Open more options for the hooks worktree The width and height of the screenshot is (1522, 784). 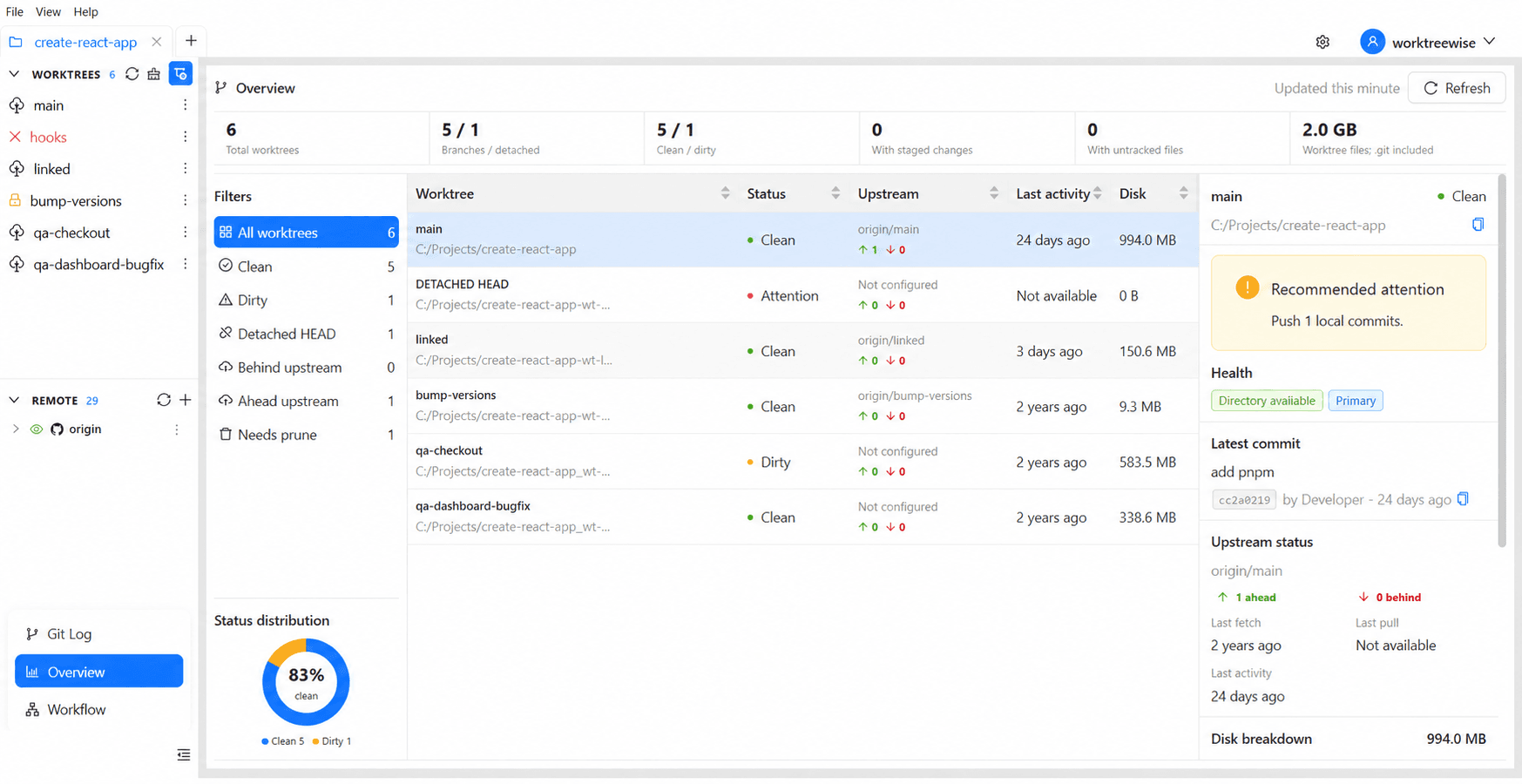(185, 137)
